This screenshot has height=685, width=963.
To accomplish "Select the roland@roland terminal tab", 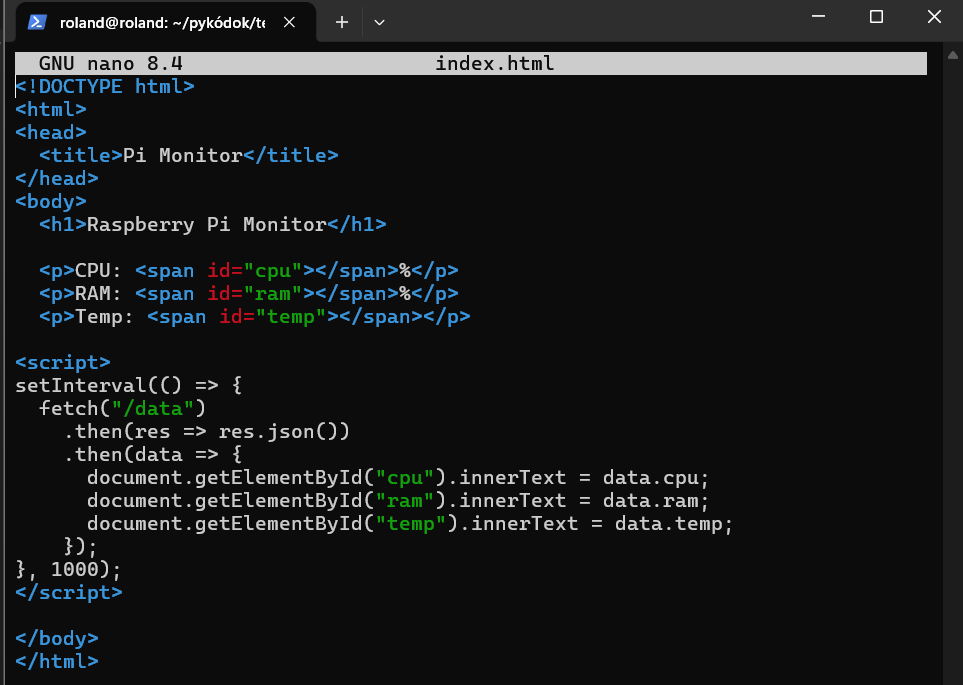I will coord(165,23).
